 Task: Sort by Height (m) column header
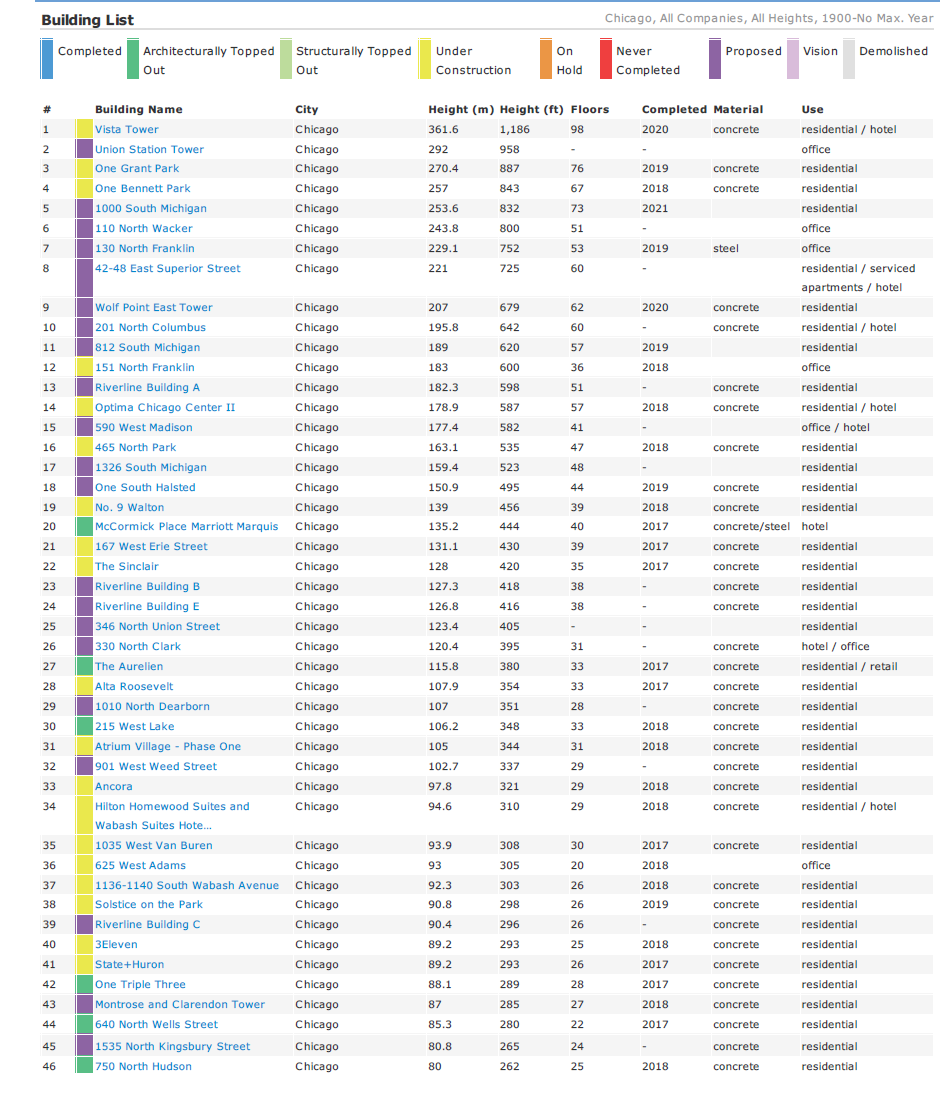pyautogui.click(x=461, y=110)
